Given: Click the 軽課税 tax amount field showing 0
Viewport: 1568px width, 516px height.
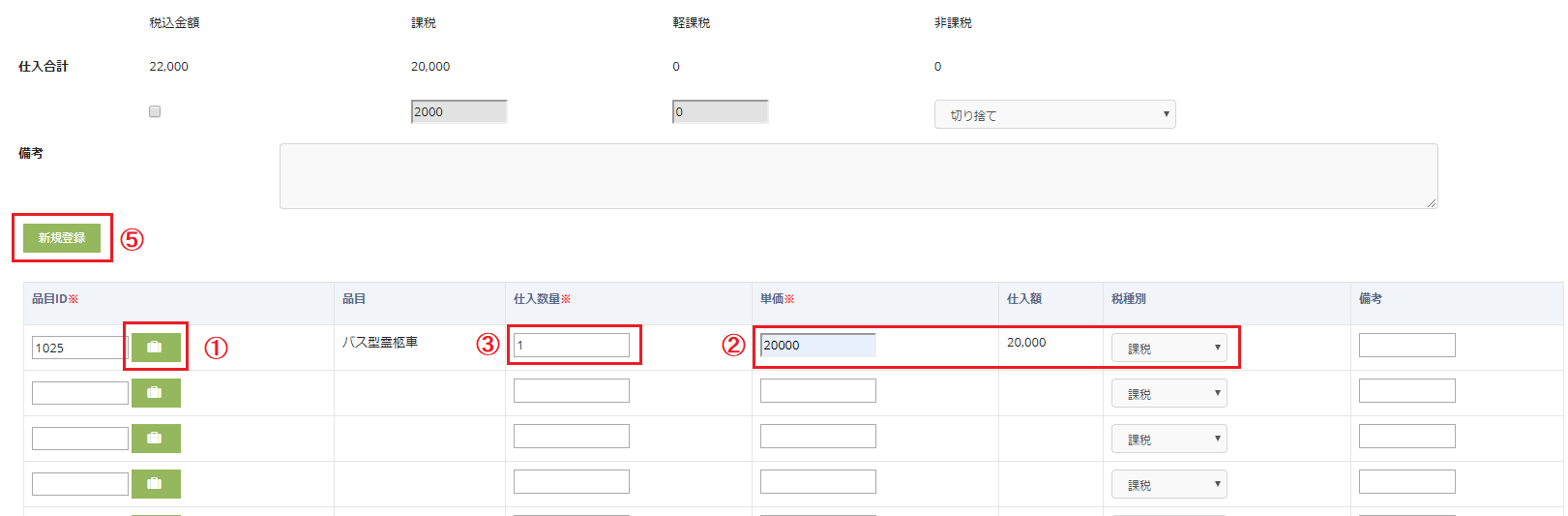Looking at the screenshot, I should [x=720, y=111].
